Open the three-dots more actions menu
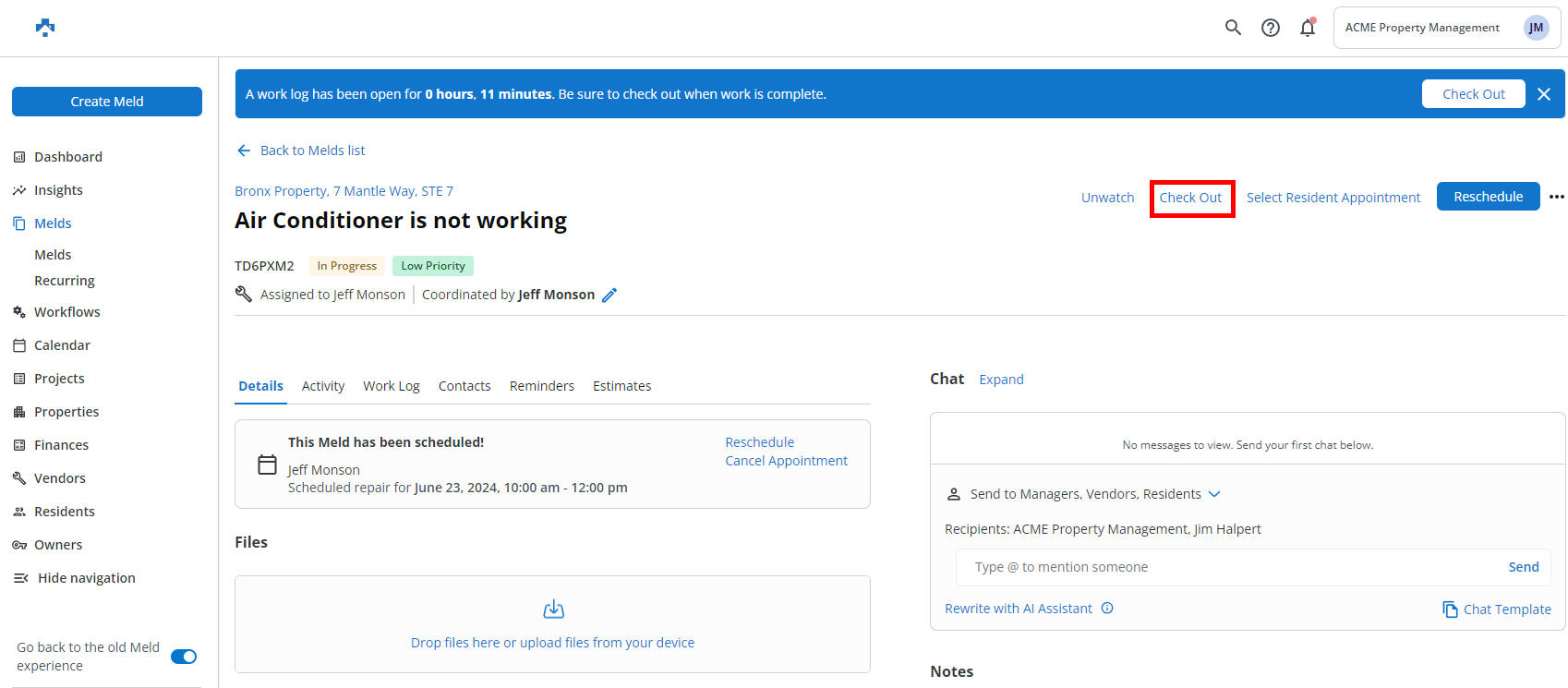 [1557, 197]
